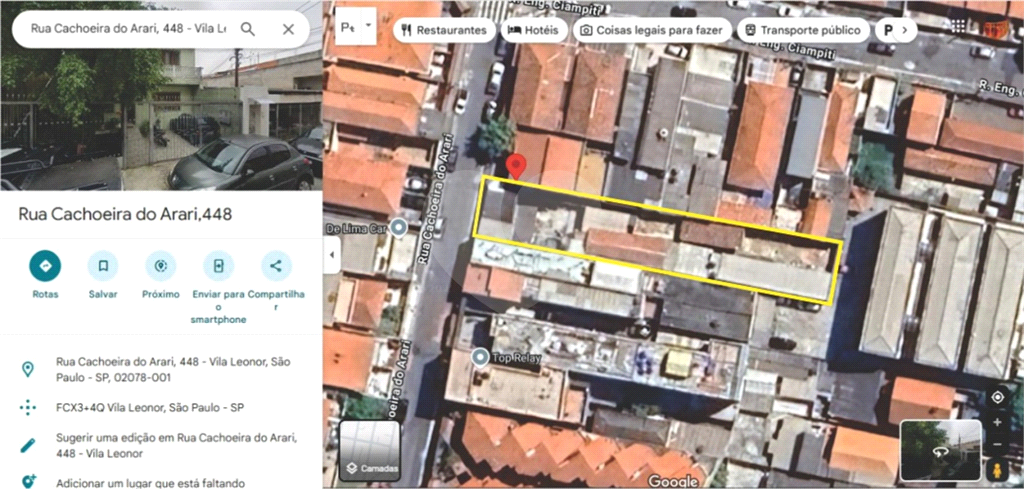Toggle Street View with the Pegman icon
Image resolution: width=1024 pixels, height=489 pixels.
pyautogui.click(x=997, y=471)
